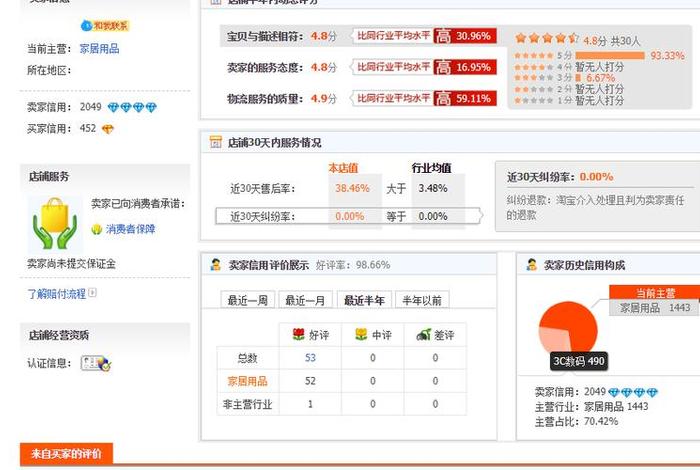The height and width of the screenshot is (470, 700).
Task: Switch to the 半年以前 tab
Action: coord(422,300)
